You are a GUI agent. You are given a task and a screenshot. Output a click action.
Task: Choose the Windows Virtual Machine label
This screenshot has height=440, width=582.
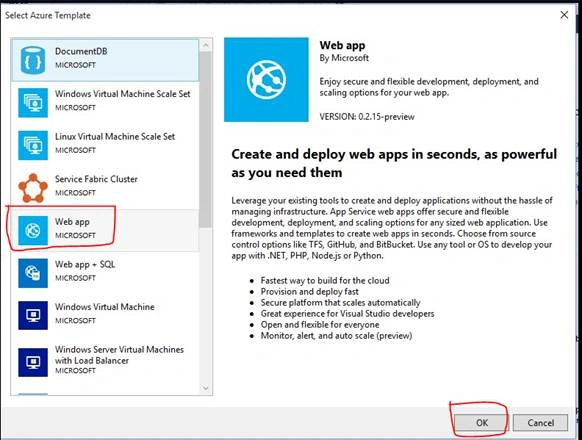tap(105, 307)
